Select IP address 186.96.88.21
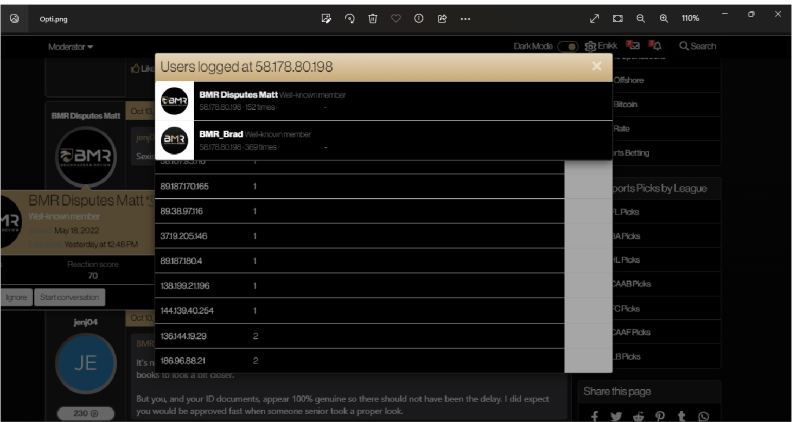This screenshot has height=422, width=792. (182, 360)
